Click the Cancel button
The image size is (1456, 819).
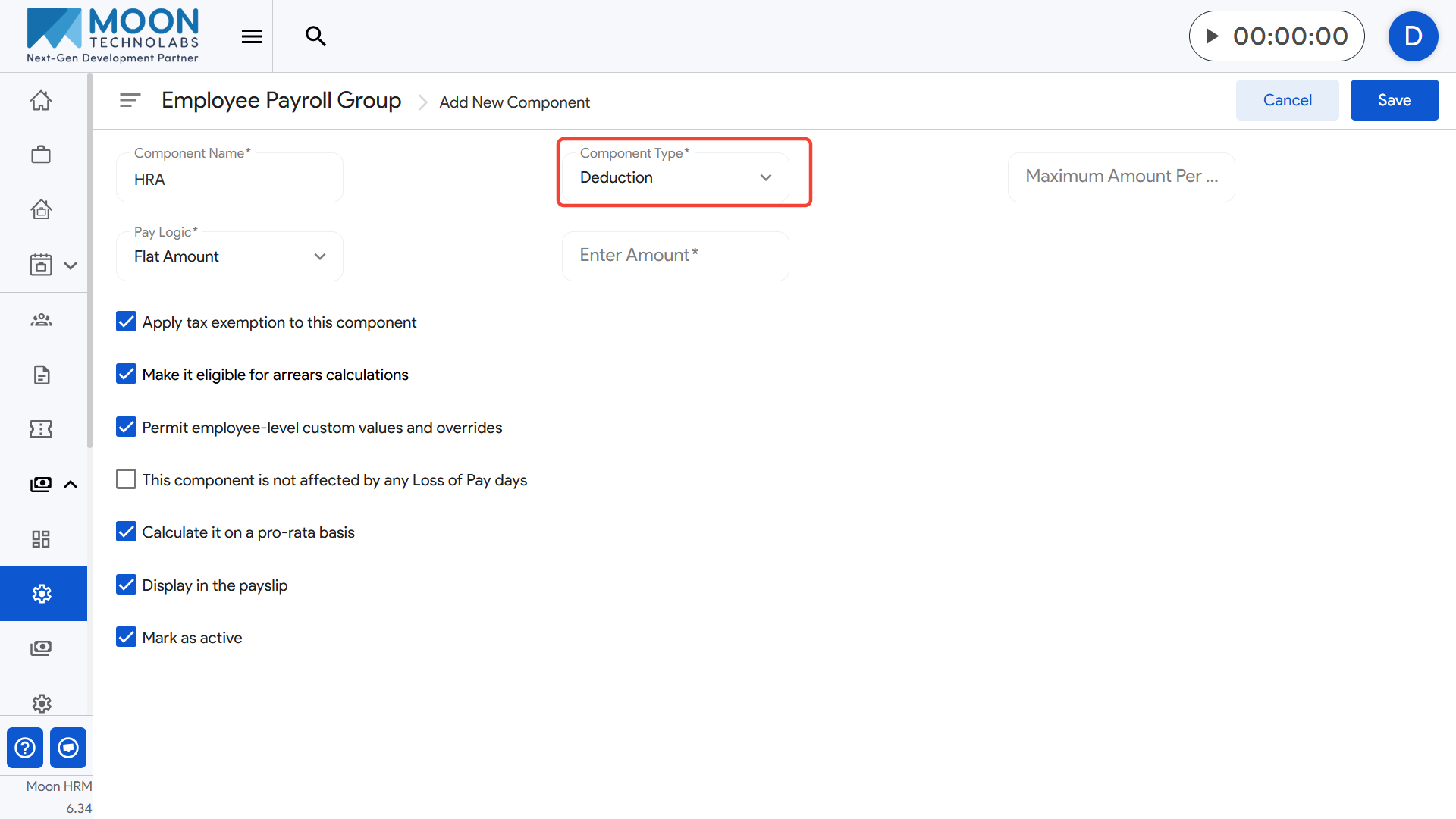[1287, 100]
